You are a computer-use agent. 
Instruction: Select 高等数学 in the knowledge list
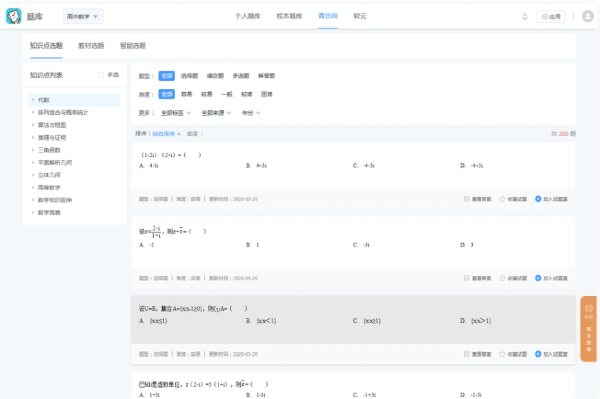coord(49,187)
